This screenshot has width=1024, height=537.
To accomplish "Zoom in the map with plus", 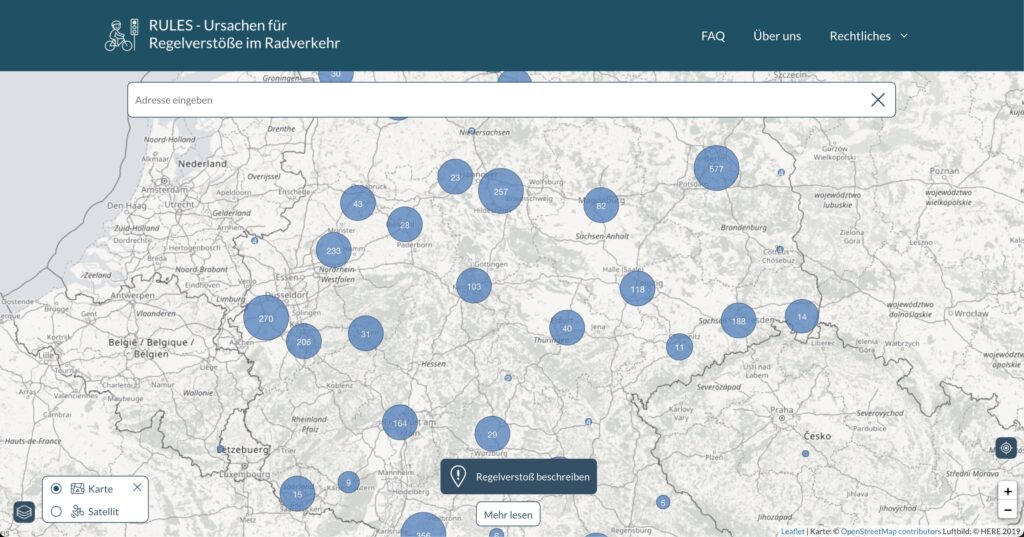I will pos(1008,491).
